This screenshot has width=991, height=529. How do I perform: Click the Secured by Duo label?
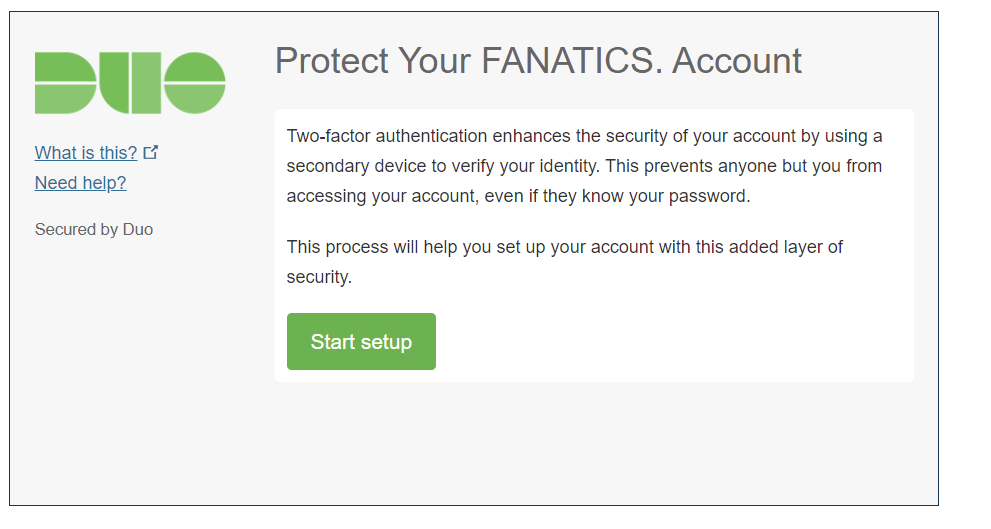click(94, 229)
